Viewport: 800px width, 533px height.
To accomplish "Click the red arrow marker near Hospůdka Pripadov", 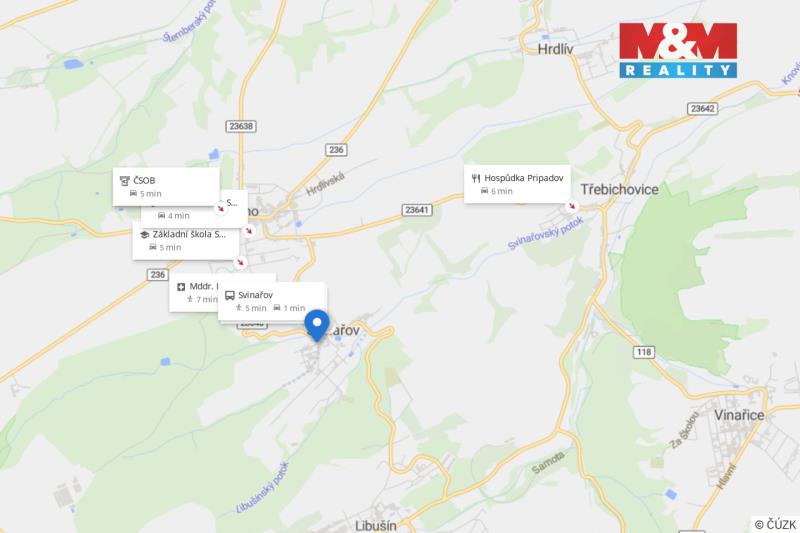I will pyautogui.click(x=571, y=206).
